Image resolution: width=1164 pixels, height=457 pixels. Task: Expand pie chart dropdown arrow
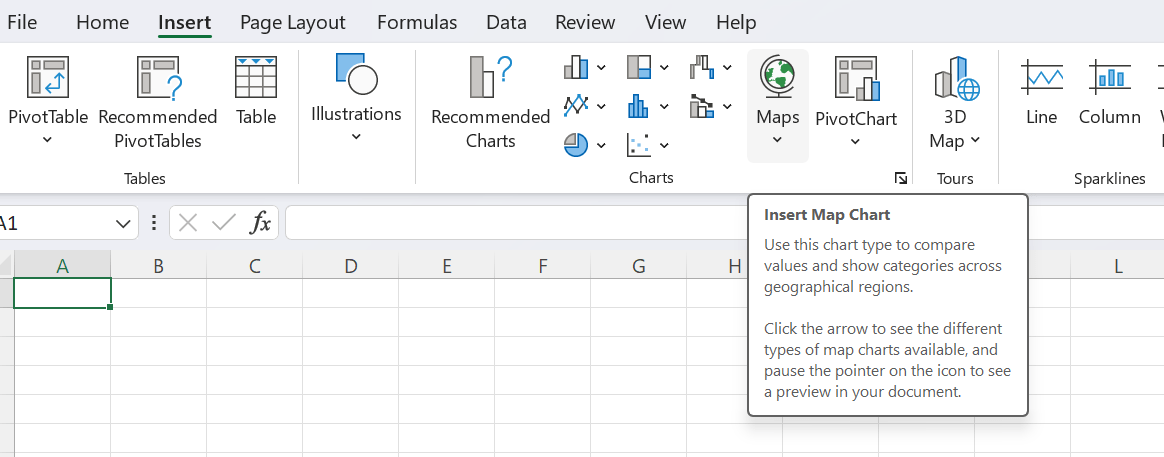point(601,145)
